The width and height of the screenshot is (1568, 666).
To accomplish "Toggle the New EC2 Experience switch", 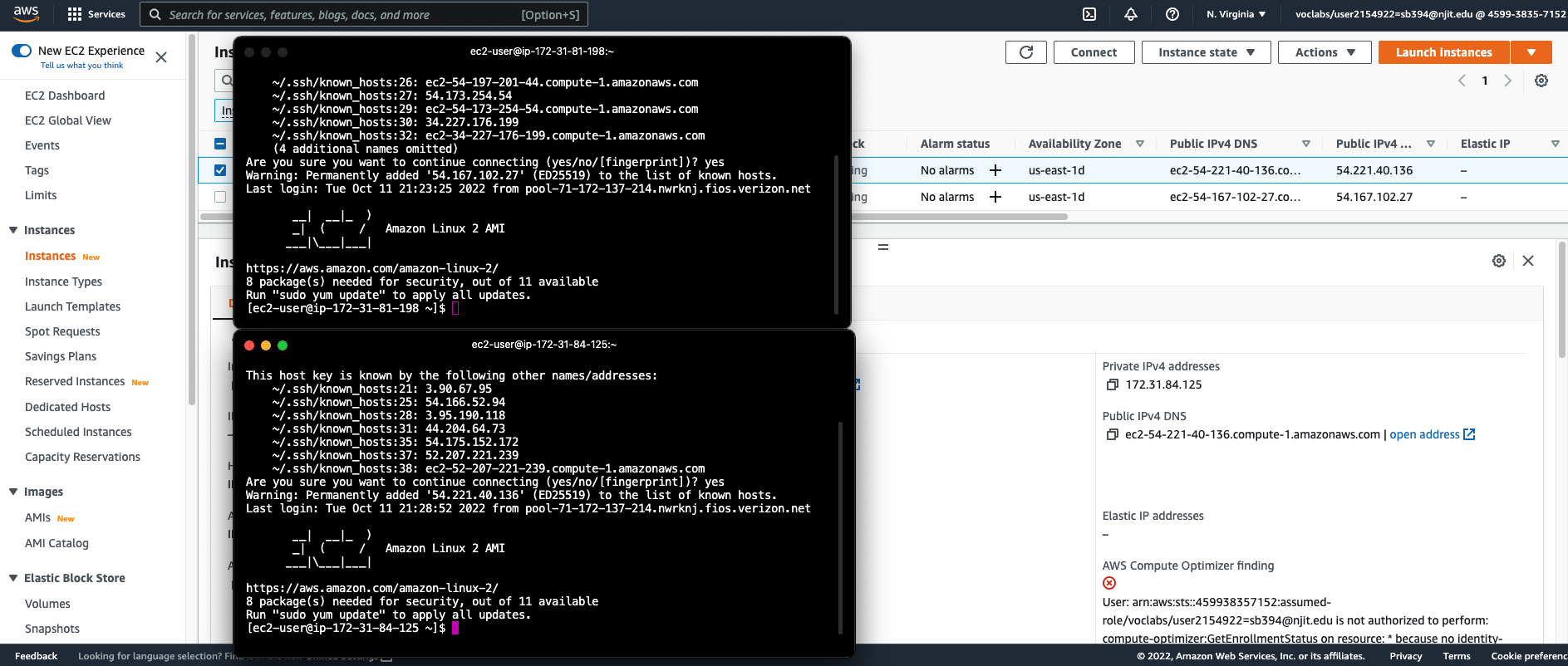I will 22,51.
